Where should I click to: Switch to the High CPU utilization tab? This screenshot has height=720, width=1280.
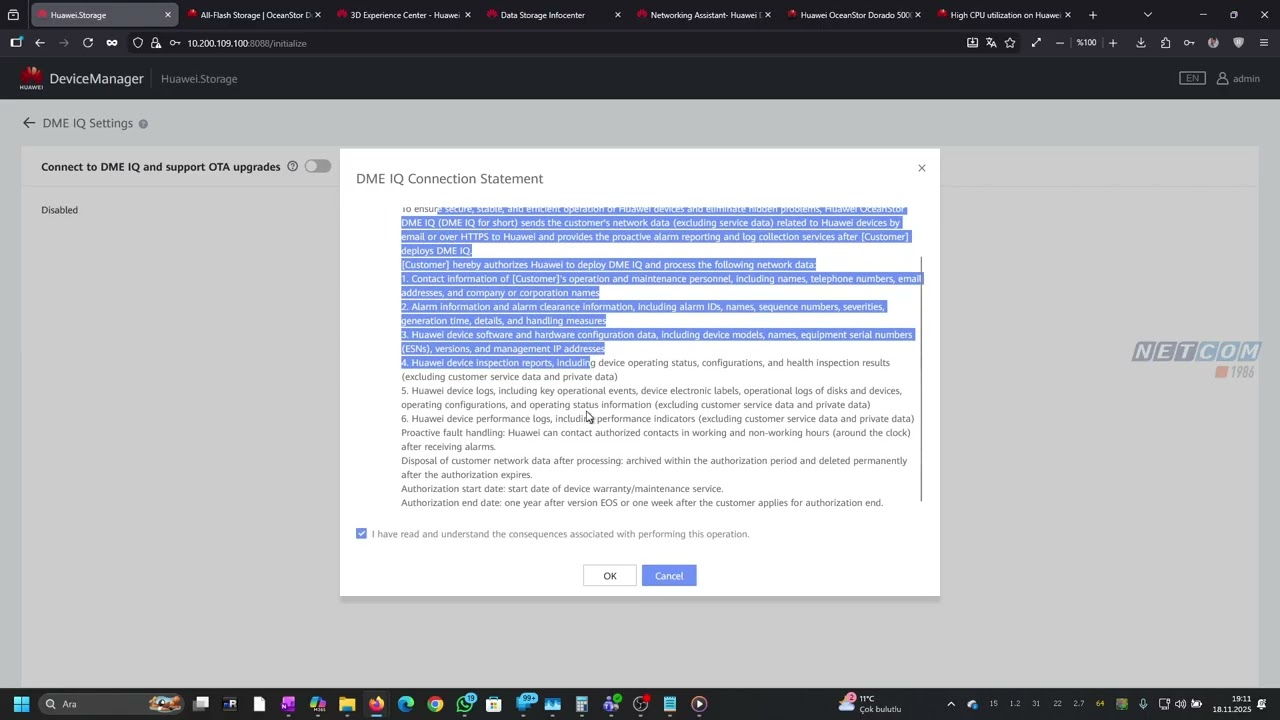(1003, 15)
